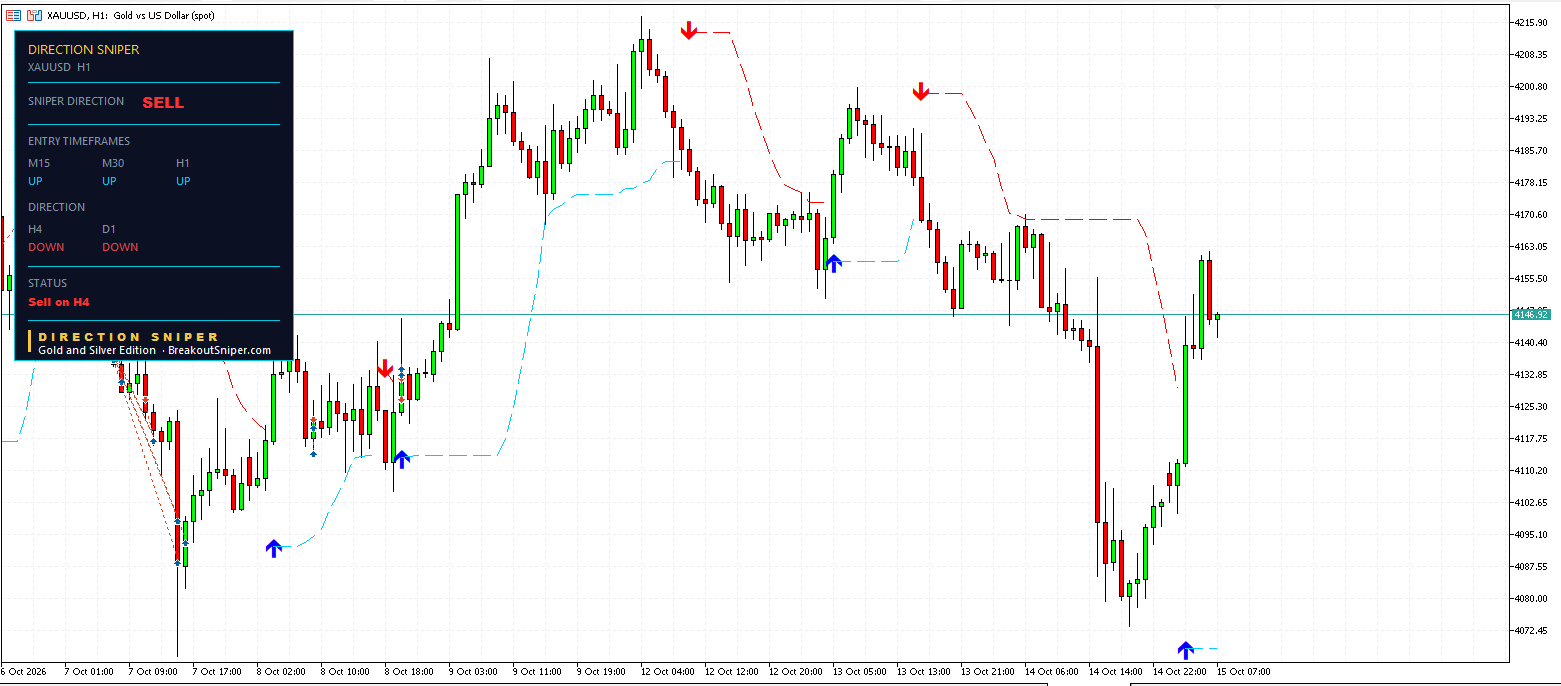
Task: Click the 4185.70 price scale label
Action: pyautogui.click(x=1531, y=150)
